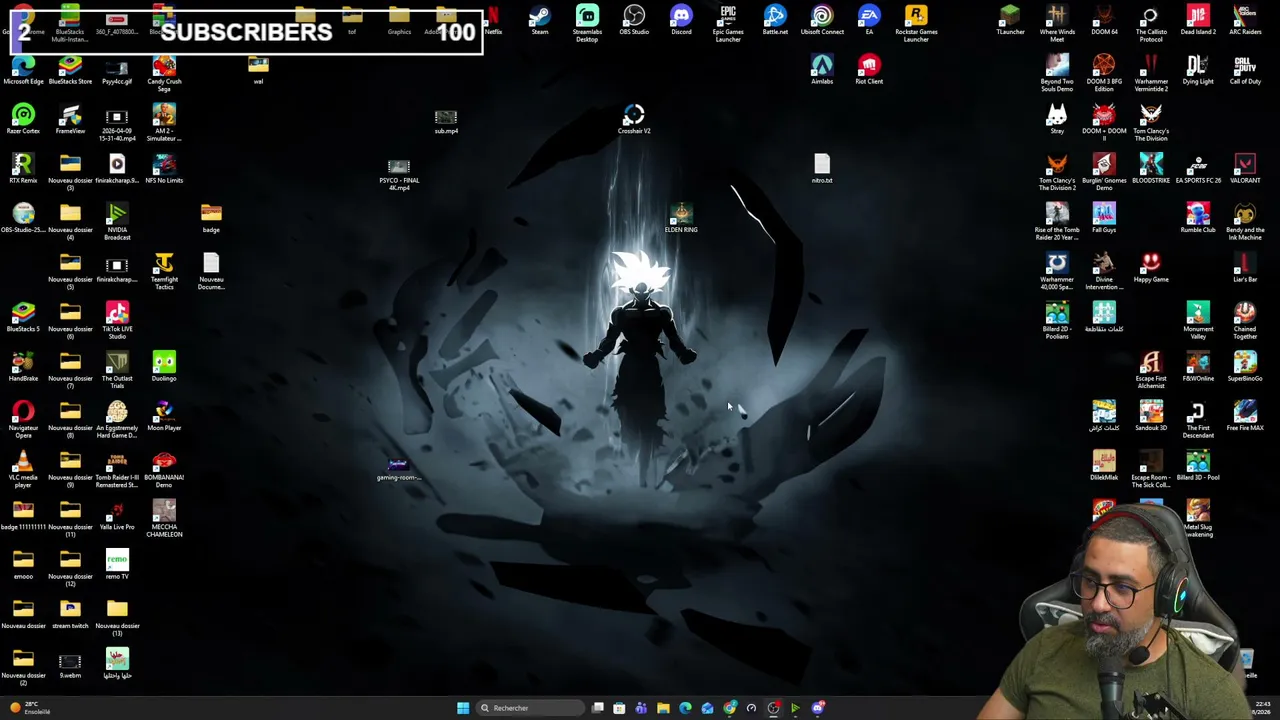Open Google Chrome from the taskbar
Viewport: 1280px width, 720px height.
pyautogui.click(x=729, y=708)
